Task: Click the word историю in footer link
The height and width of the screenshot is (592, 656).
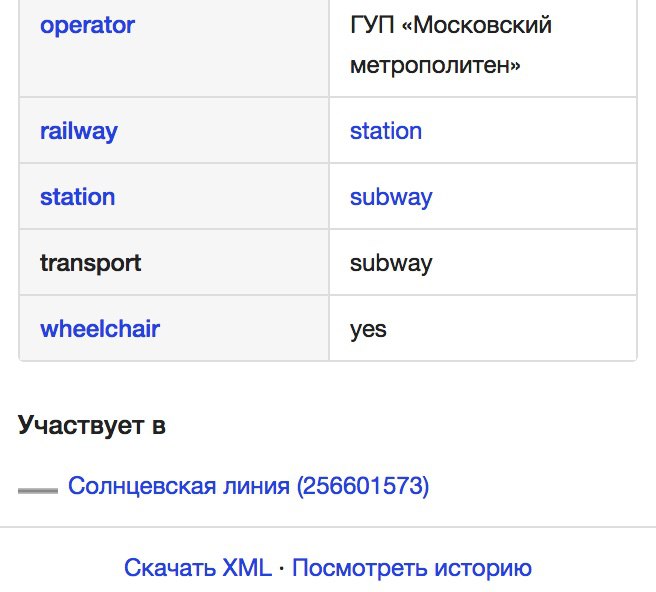Action: tap(483, 568)
